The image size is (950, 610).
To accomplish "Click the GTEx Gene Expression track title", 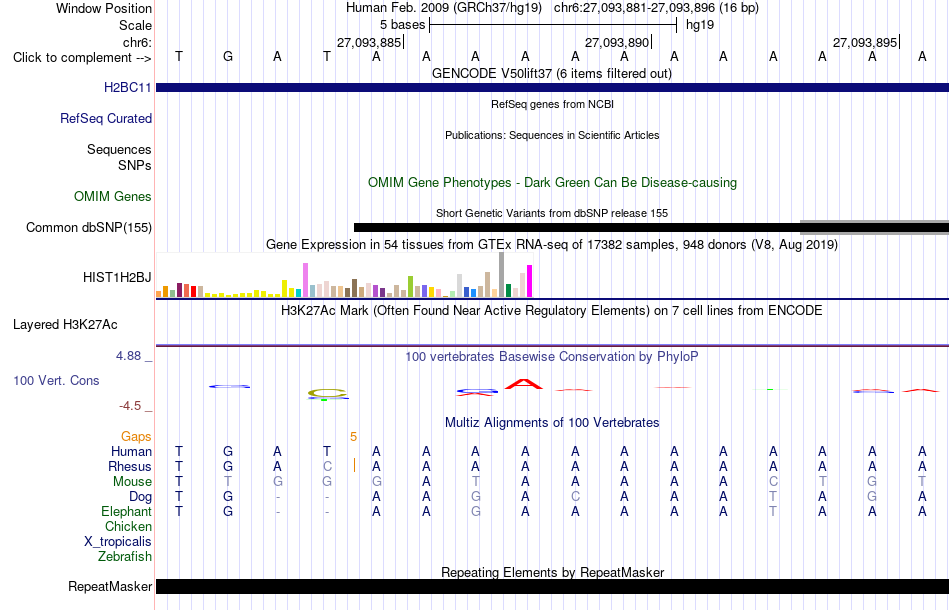I will point(552,245).
